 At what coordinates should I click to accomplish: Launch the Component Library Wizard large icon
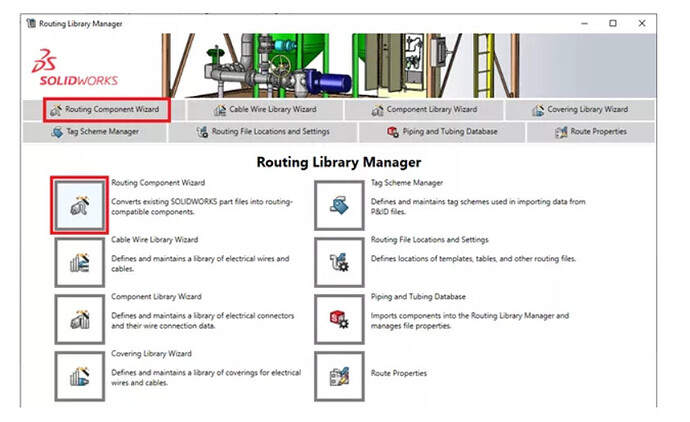coord(79,319)
